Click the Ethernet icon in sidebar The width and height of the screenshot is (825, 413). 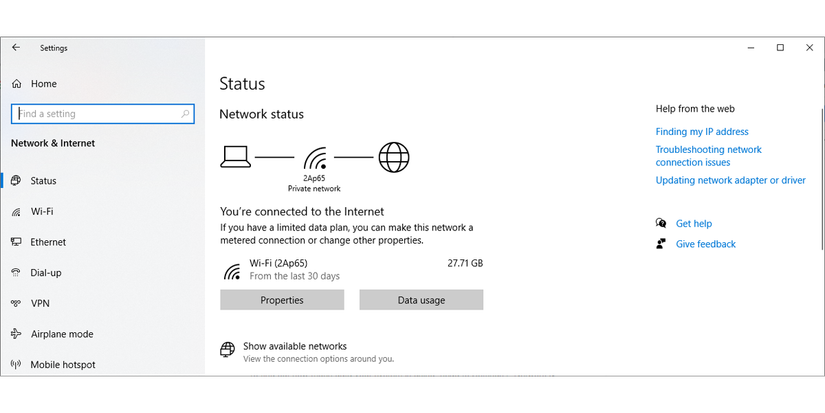(x=16, y=242)
